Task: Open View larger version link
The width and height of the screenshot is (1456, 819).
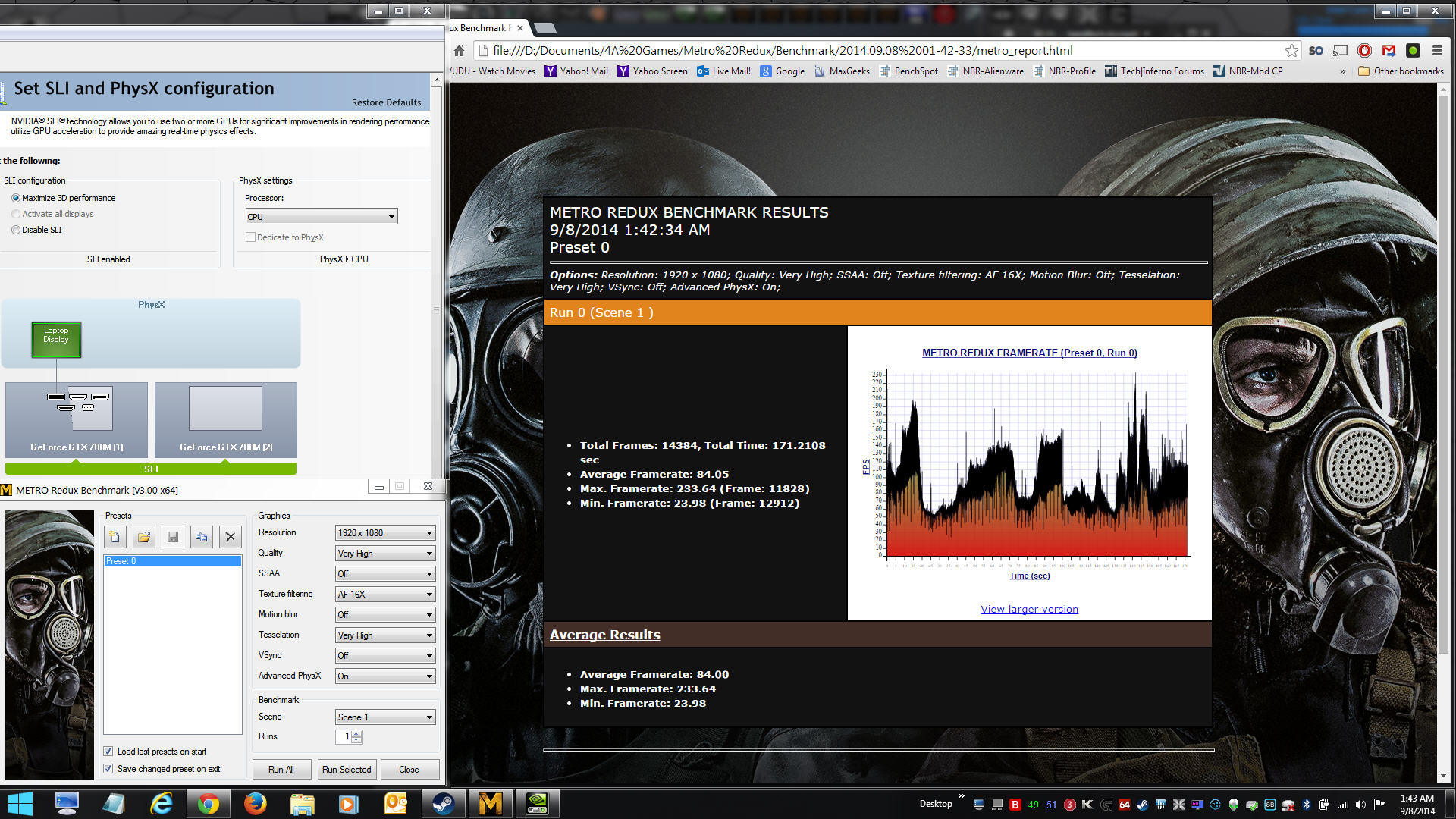Action: (x=1029, y=609)
